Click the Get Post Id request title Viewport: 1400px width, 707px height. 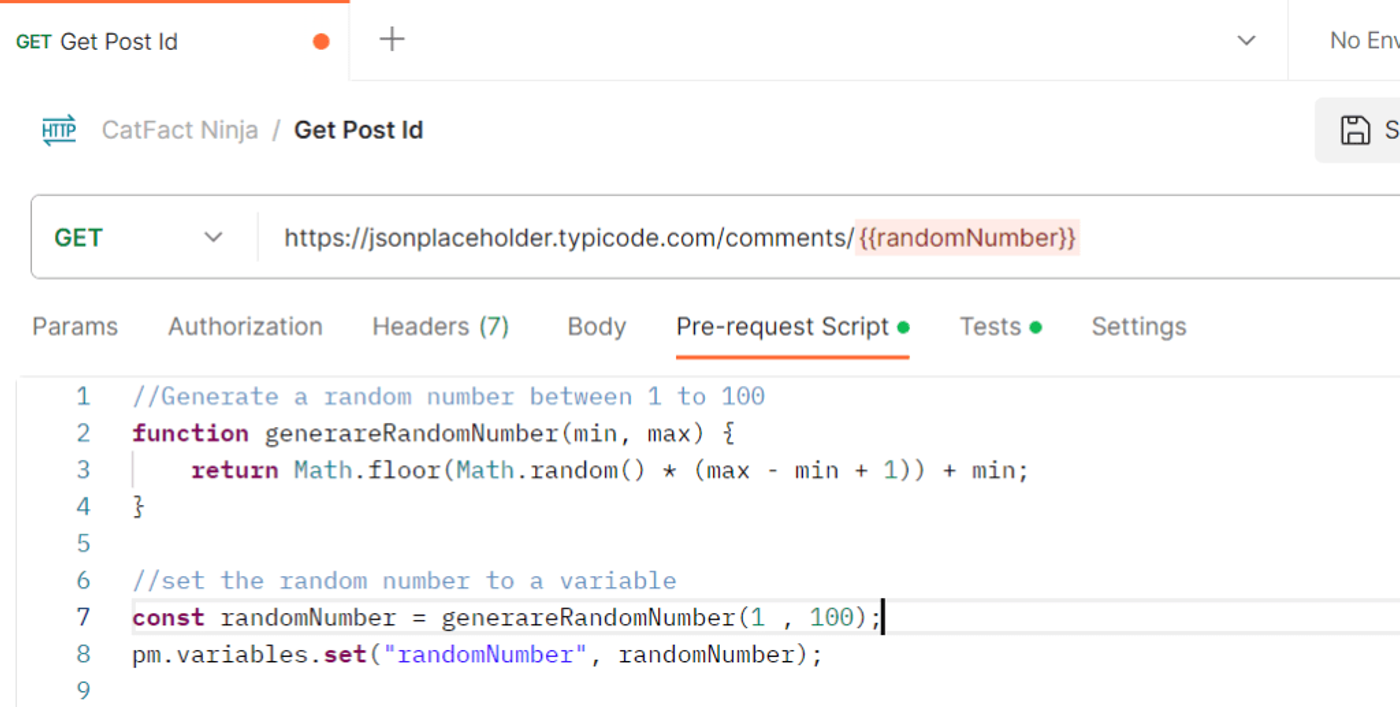tap(358, 130)
